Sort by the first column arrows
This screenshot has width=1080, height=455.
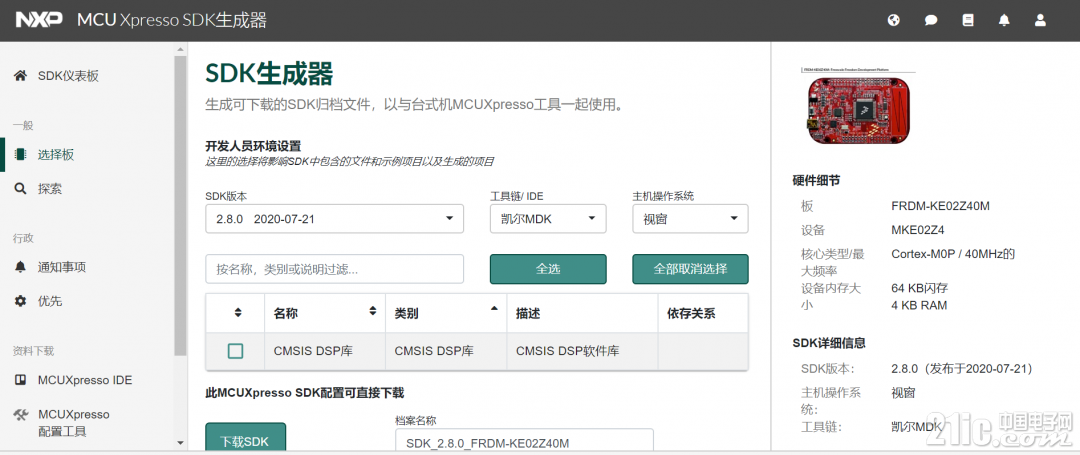coord(238,313)
